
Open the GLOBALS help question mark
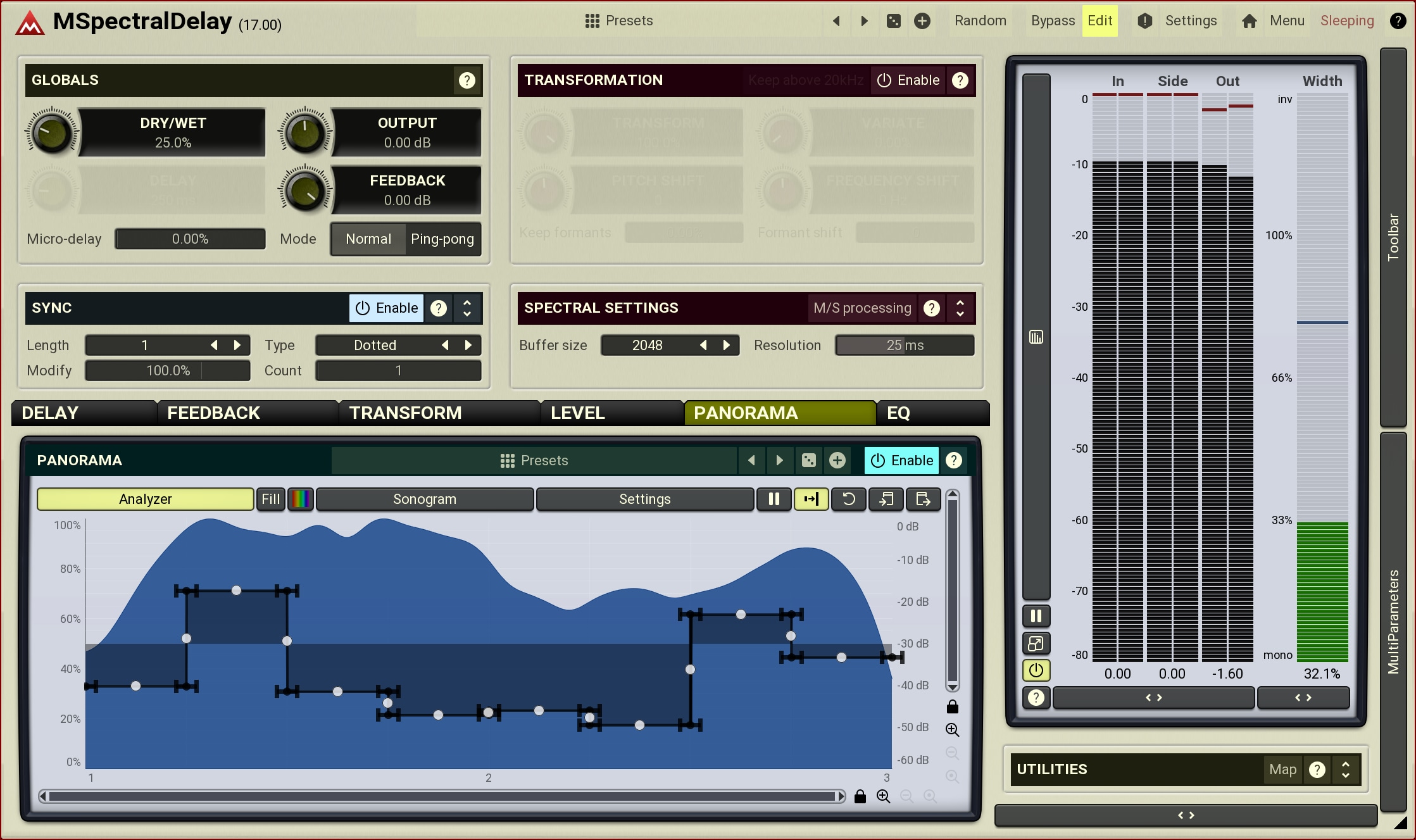tap(467, 80)
